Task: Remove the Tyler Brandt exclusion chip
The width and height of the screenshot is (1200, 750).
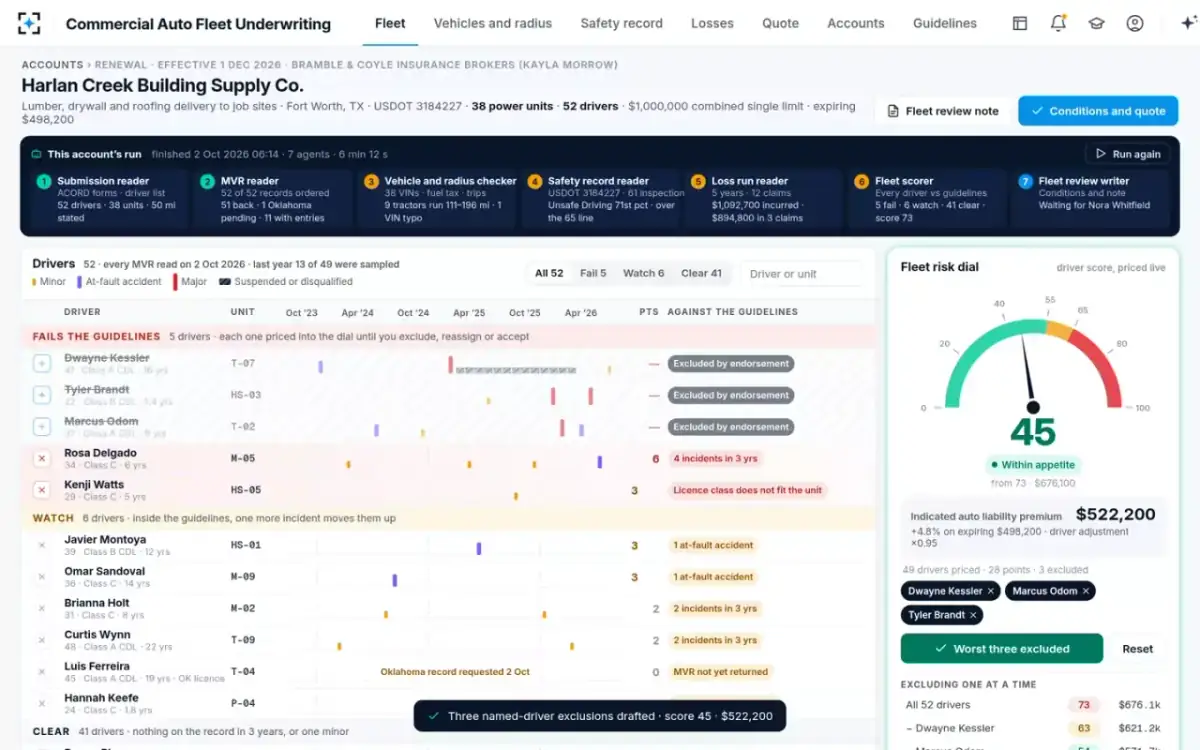Action: 973,615
